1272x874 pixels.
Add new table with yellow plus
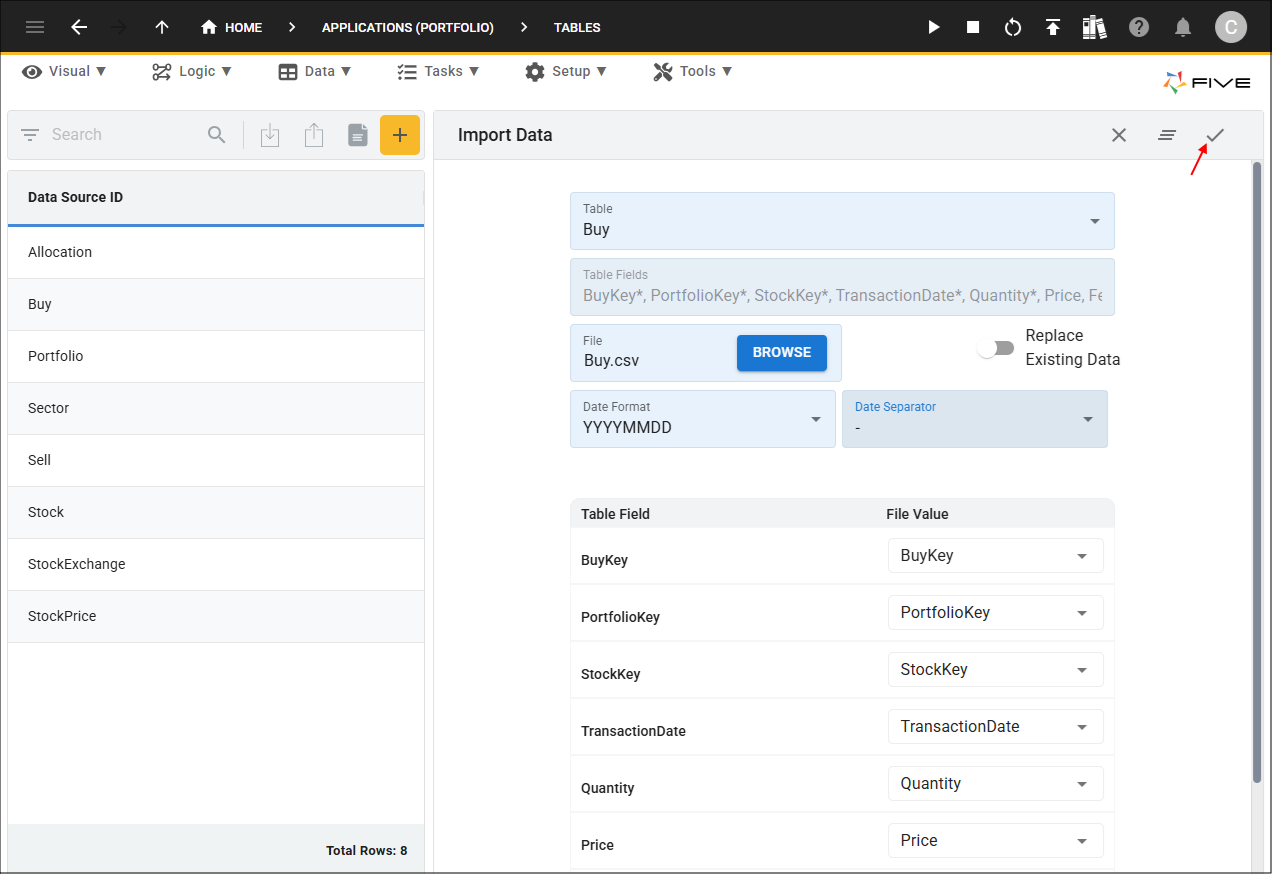400,135
